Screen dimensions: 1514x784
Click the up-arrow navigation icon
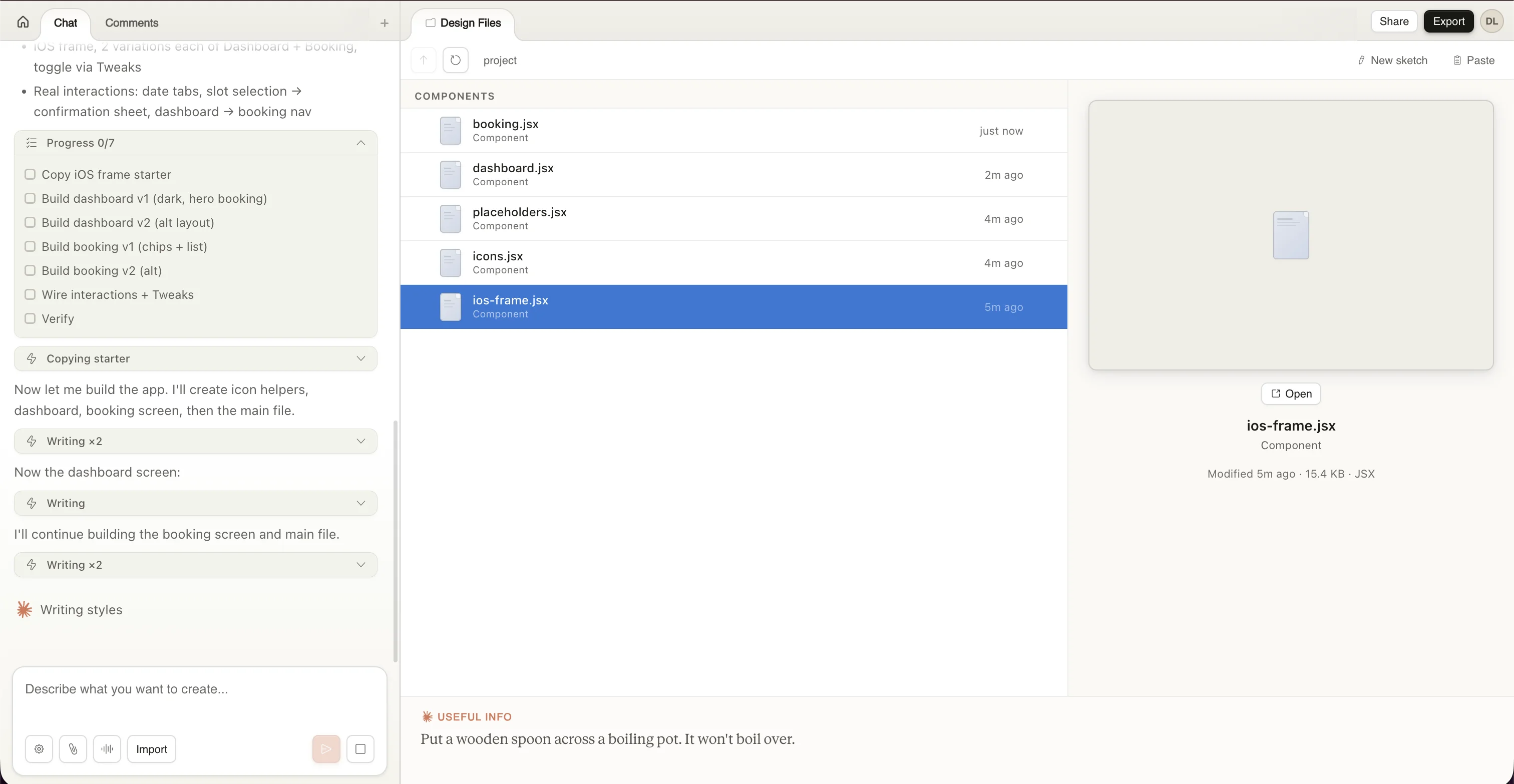point(423,60)
